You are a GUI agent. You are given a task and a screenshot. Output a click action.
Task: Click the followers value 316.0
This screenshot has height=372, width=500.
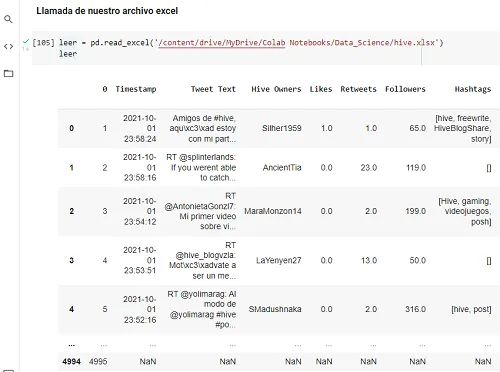[x=416, y=309]
